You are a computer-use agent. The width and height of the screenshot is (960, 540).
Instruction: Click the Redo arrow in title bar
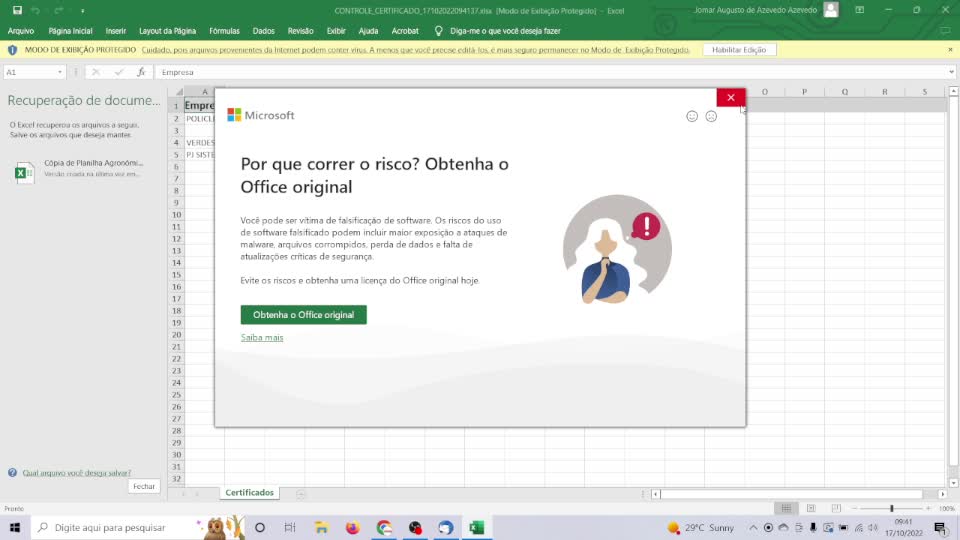point(59,10)
